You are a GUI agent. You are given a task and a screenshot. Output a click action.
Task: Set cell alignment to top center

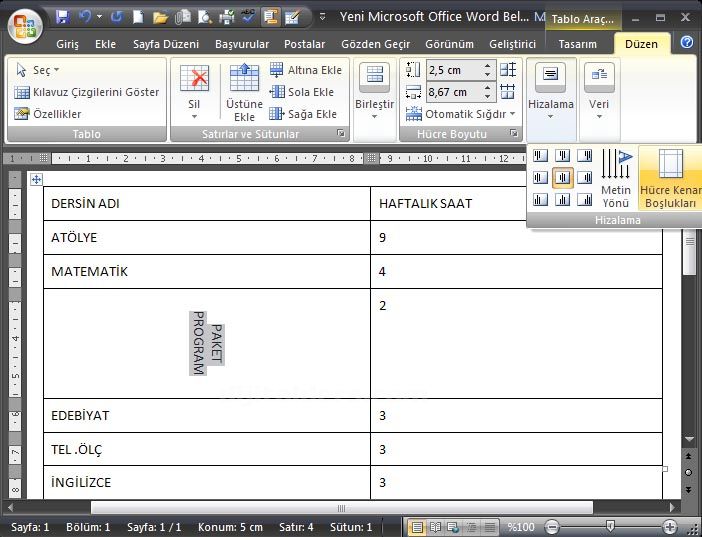click(x=562, y=156)
